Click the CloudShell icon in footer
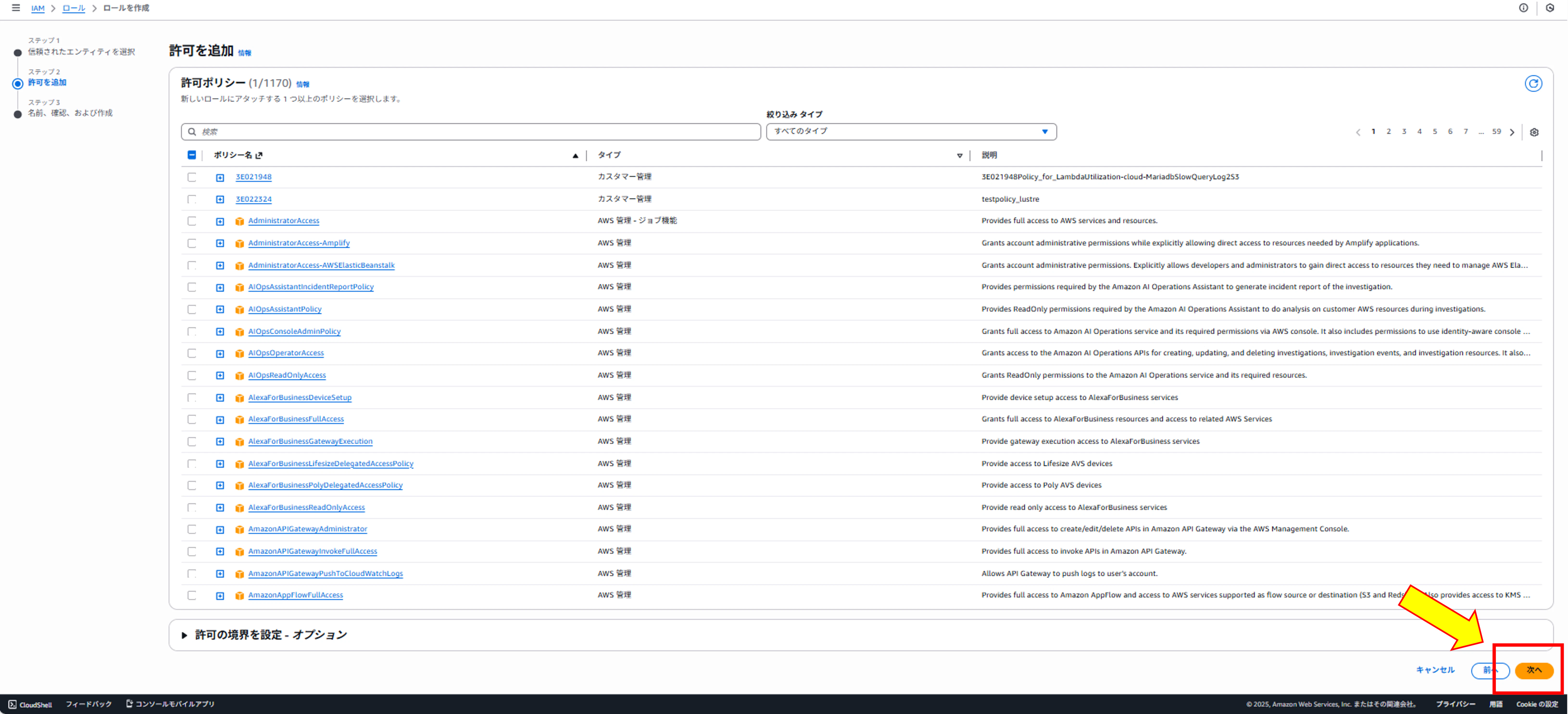 [12, 704]
